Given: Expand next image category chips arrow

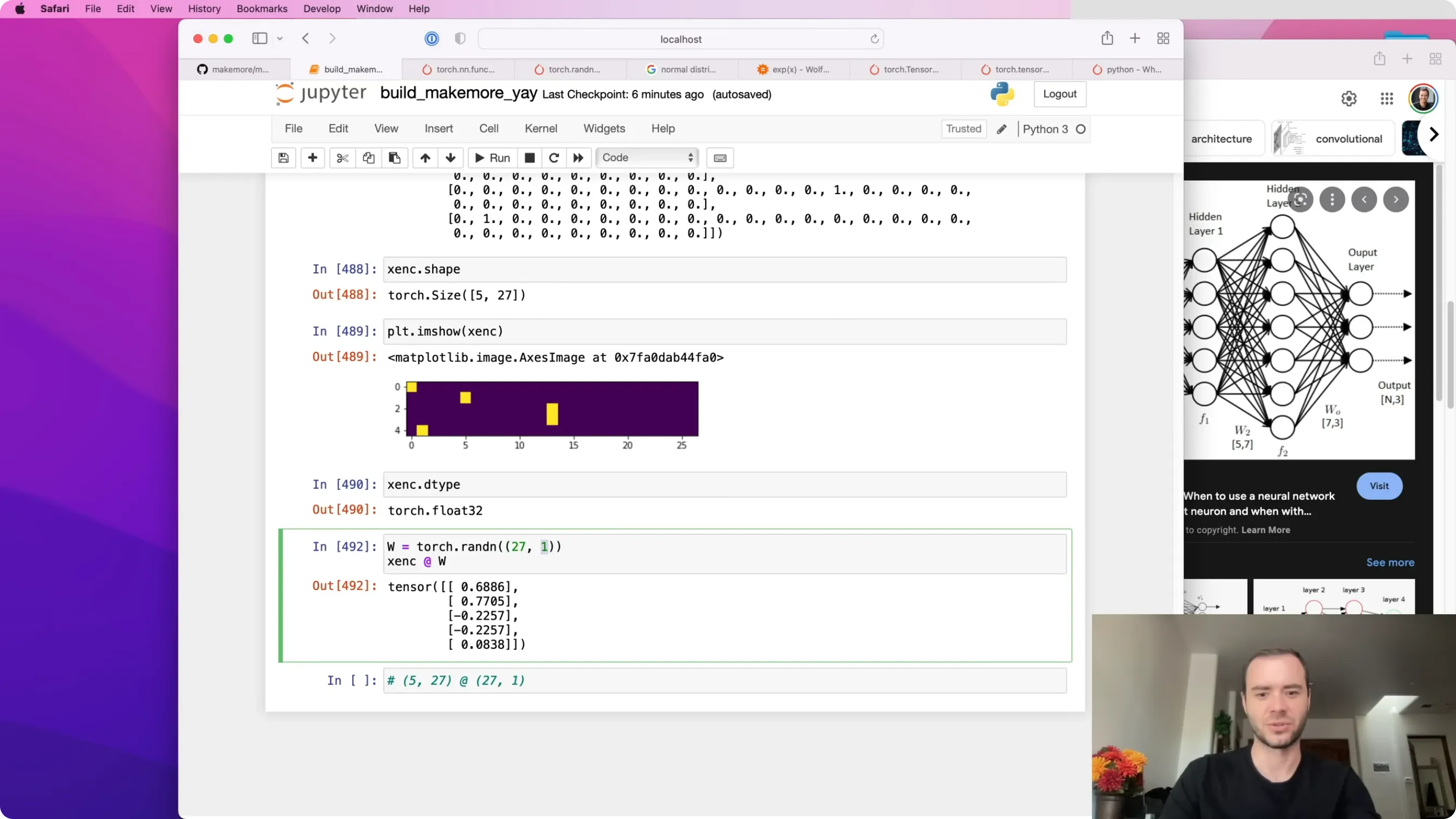Looking at the screenshot, I should point(1433,134).
